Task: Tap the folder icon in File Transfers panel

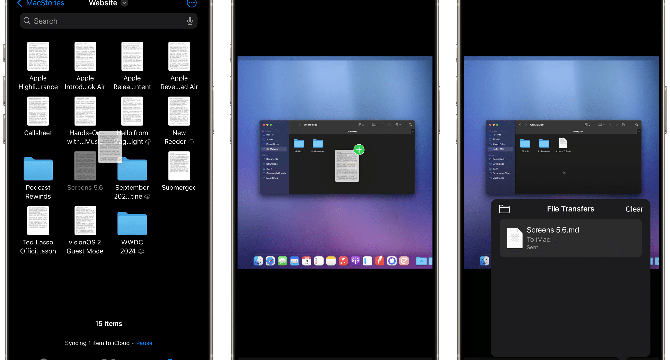Action: pos(505,209)
